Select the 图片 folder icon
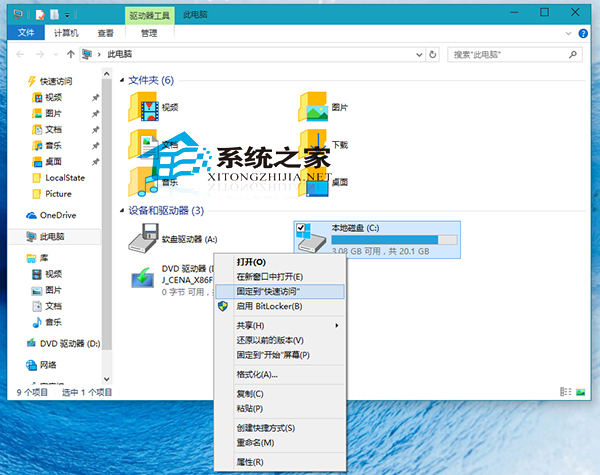 314,107
